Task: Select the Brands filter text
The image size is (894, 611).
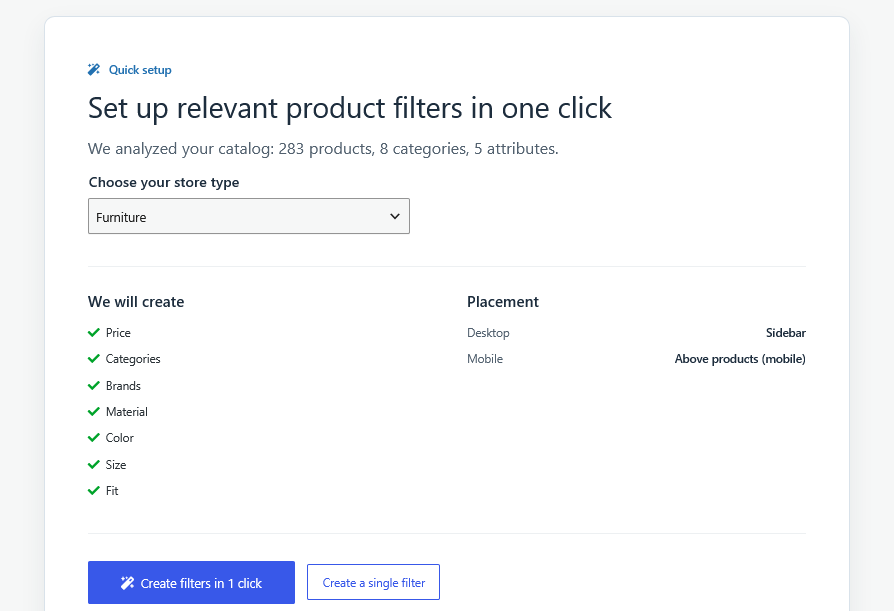Action: [x=123, y=386]
